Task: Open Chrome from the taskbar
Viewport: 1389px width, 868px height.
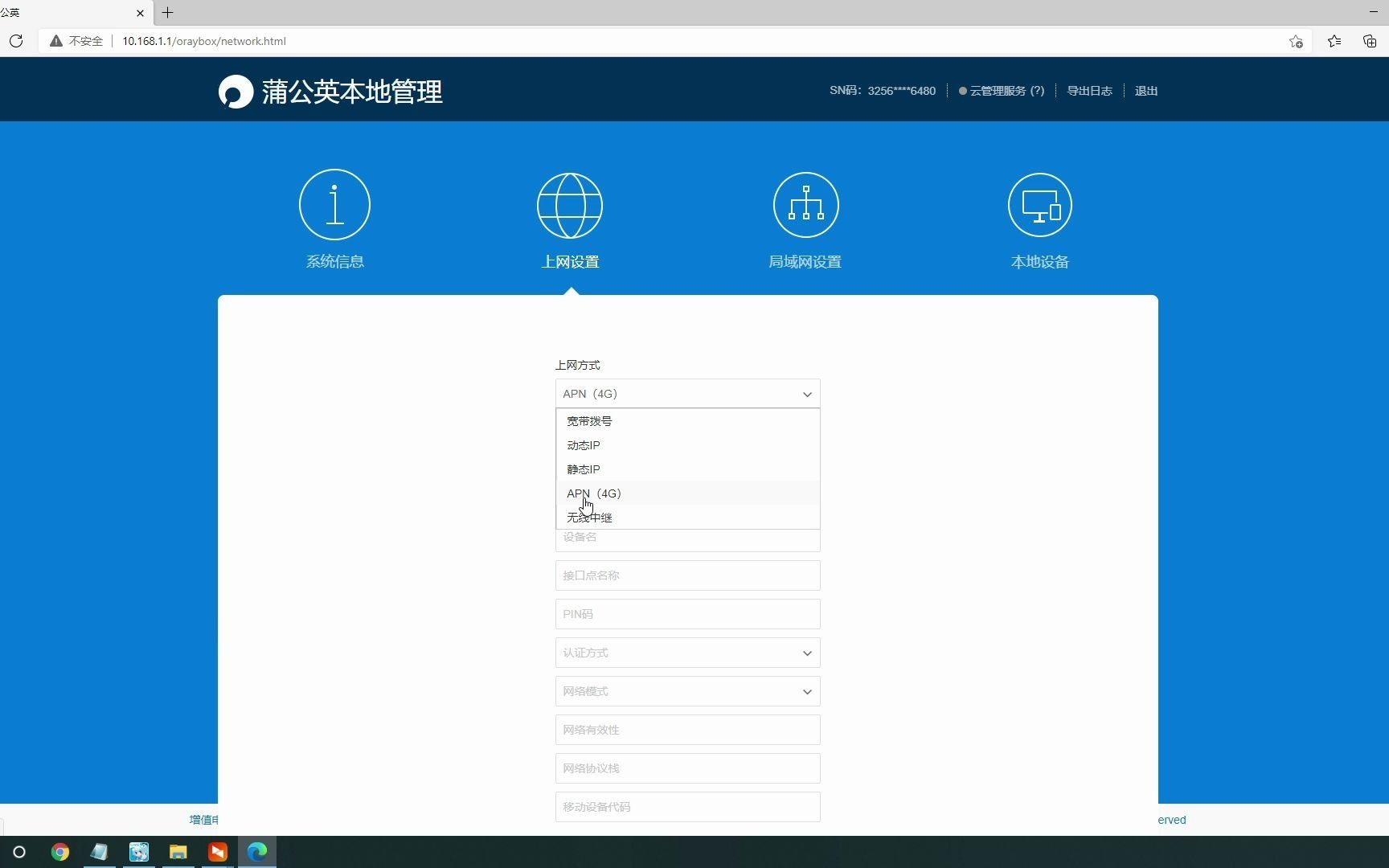Action: point(60,852)
